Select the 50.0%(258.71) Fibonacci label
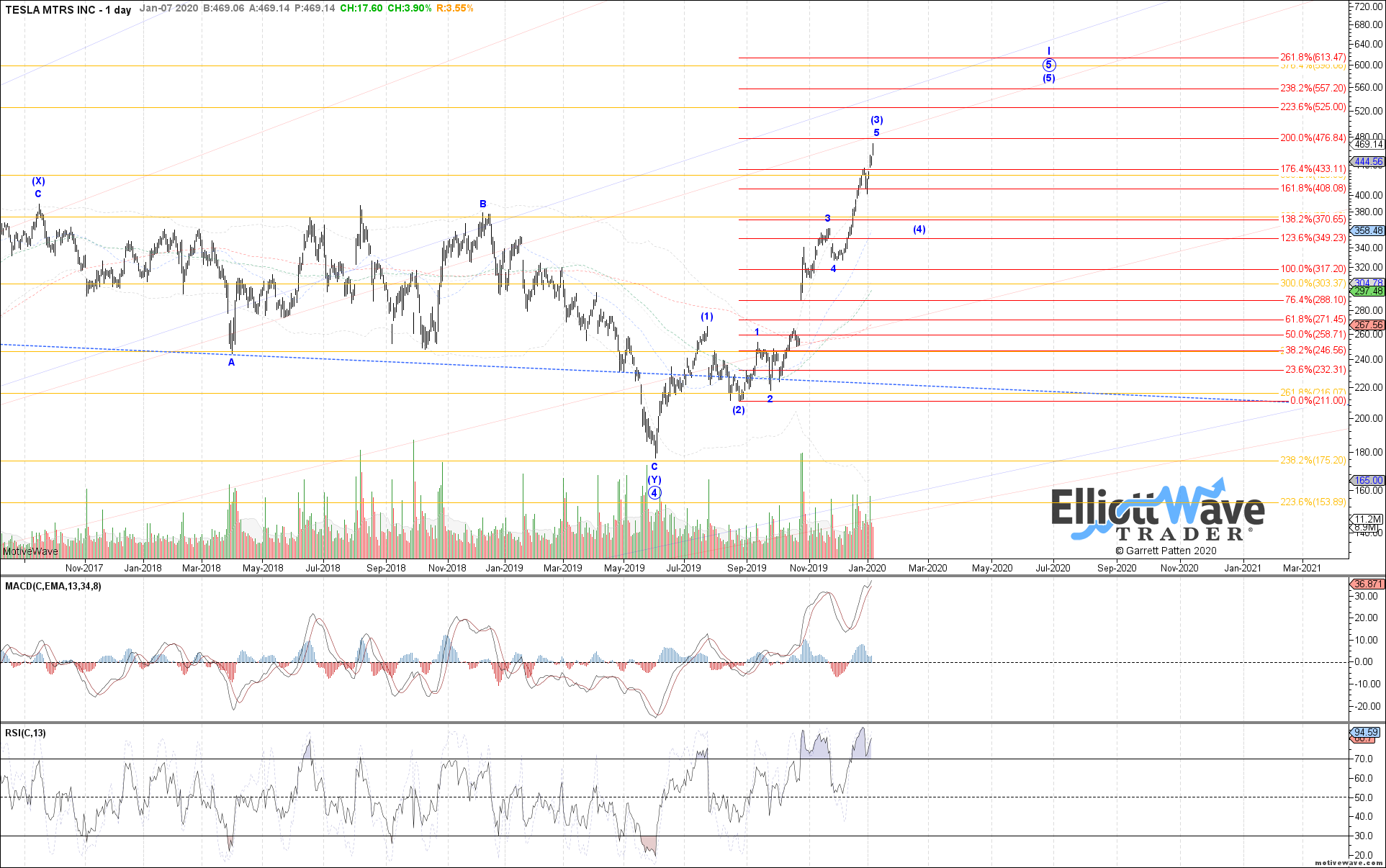 pyautogui.click(x=1315, y=335)
